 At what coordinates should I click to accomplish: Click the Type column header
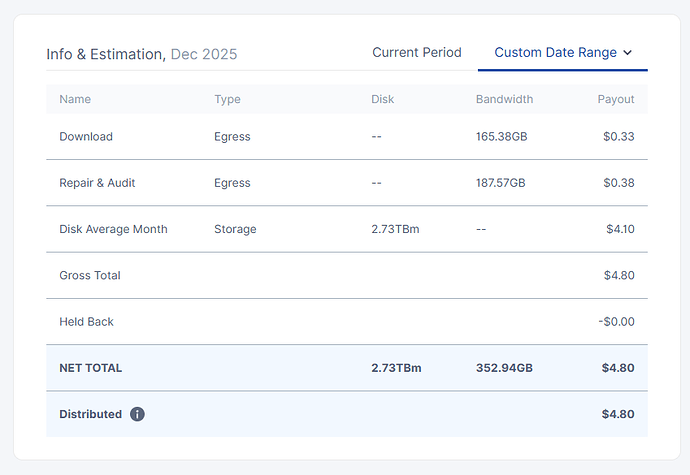click(x=227, y=99)
